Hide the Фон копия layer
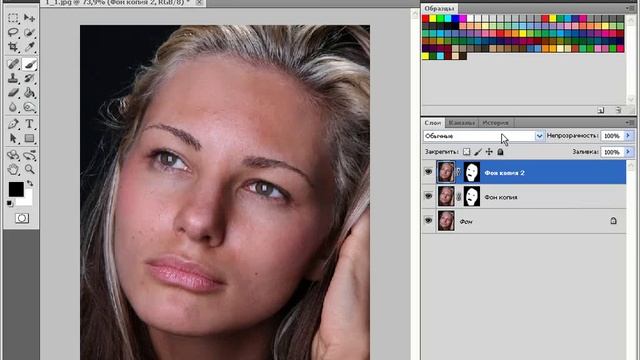 428,196
